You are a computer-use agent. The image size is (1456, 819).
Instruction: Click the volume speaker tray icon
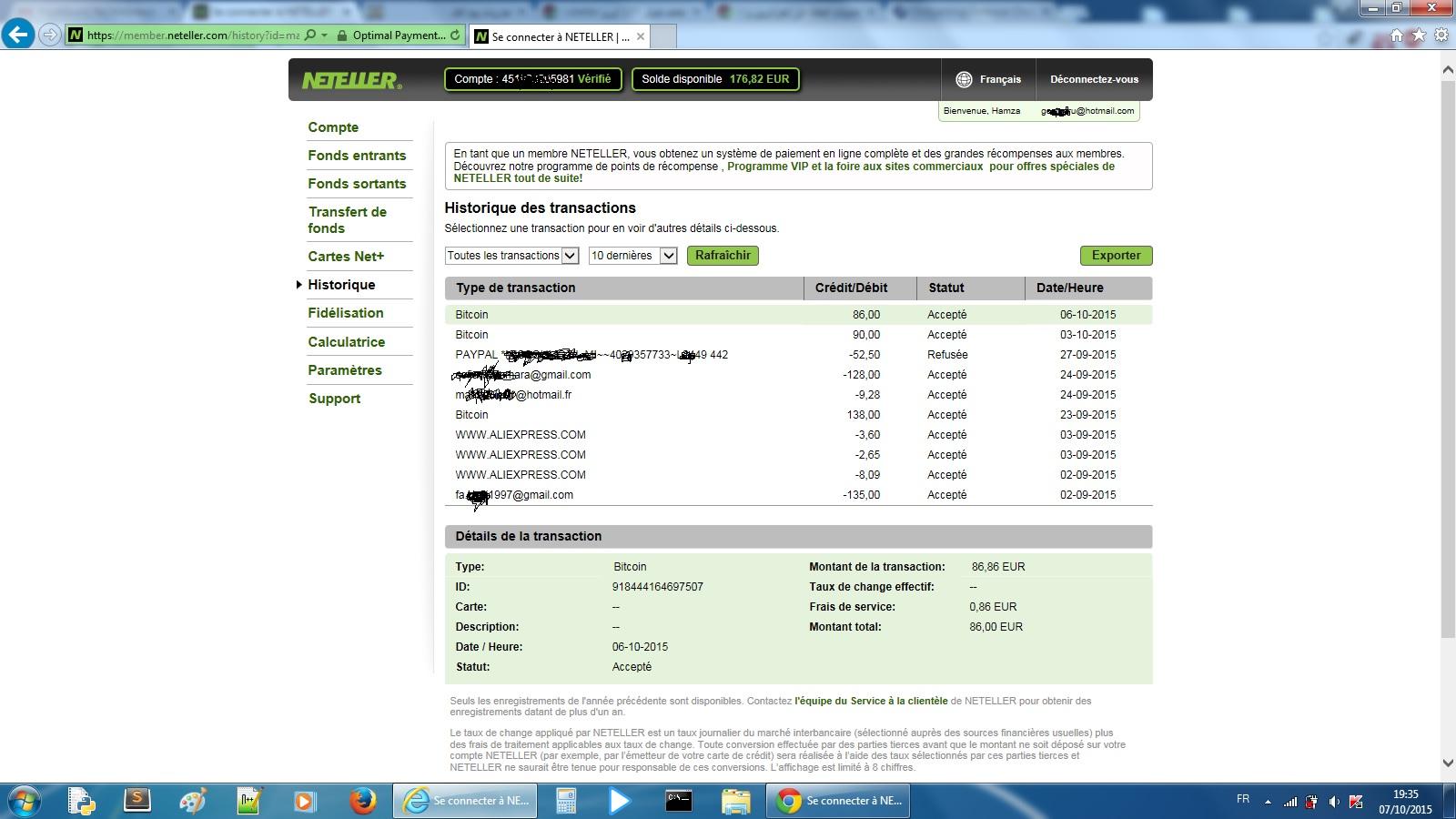pyautogui.click(x=1333, y=802)
